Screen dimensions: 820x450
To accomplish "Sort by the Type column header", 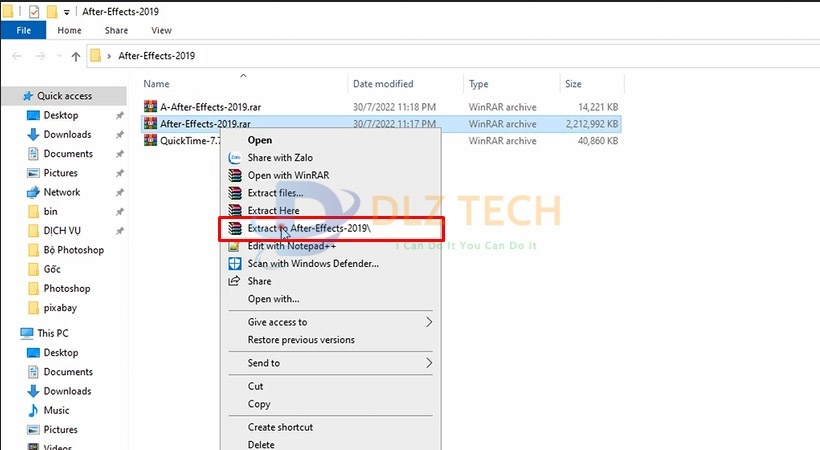I will 479,84.
